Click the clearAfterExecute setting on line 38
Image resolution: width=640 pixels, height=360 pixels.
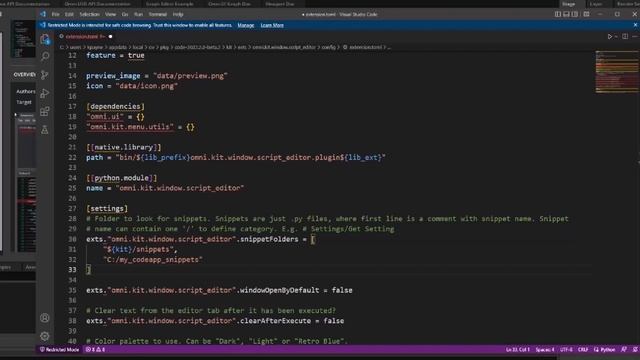[276, 321]
